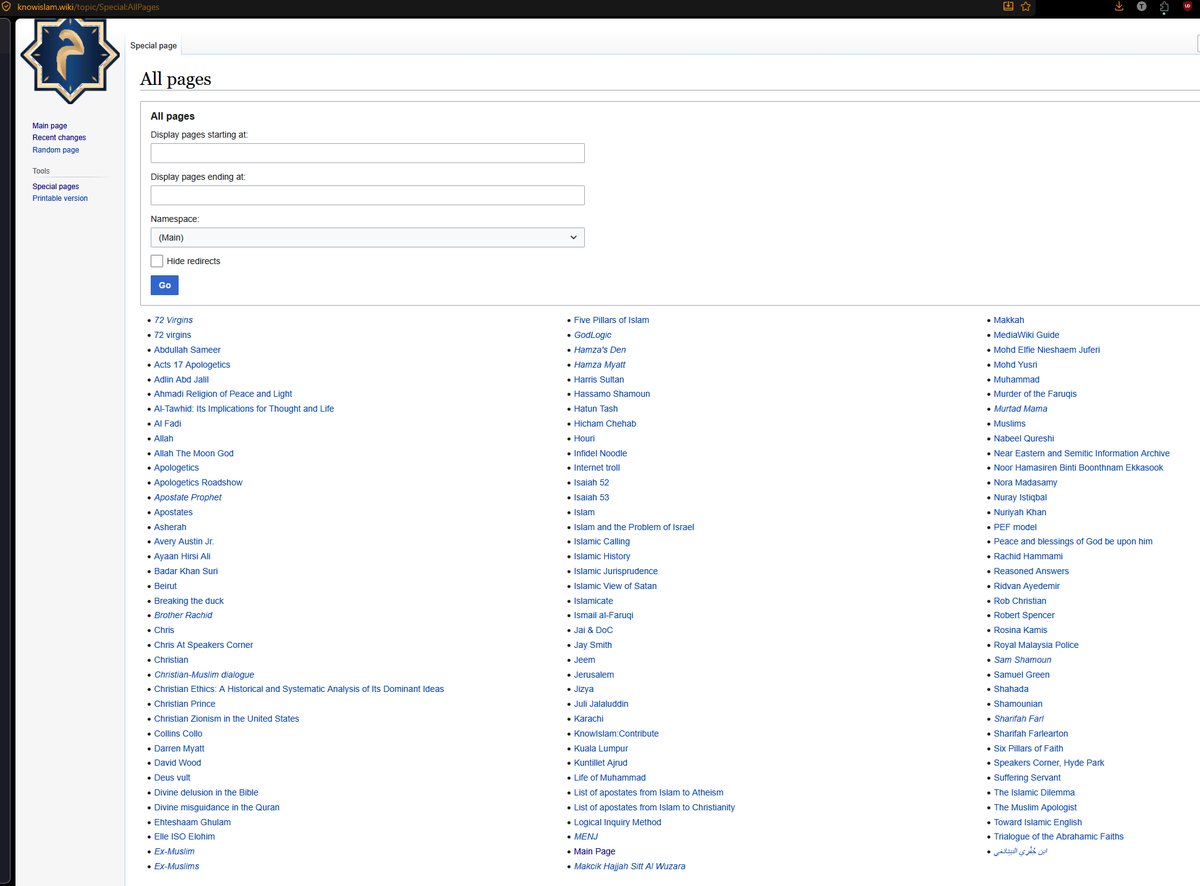Open the Nabeel Qureshi page
The height and width of the screenshot is (886, 1200).
click(1024, 439)
